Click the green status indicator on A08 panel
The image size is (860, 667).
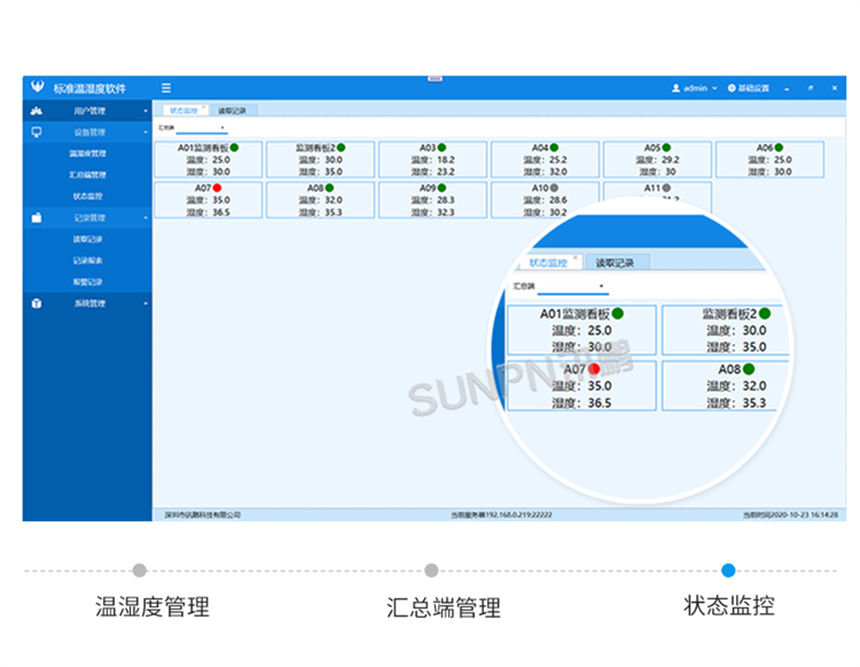[328, 186]
